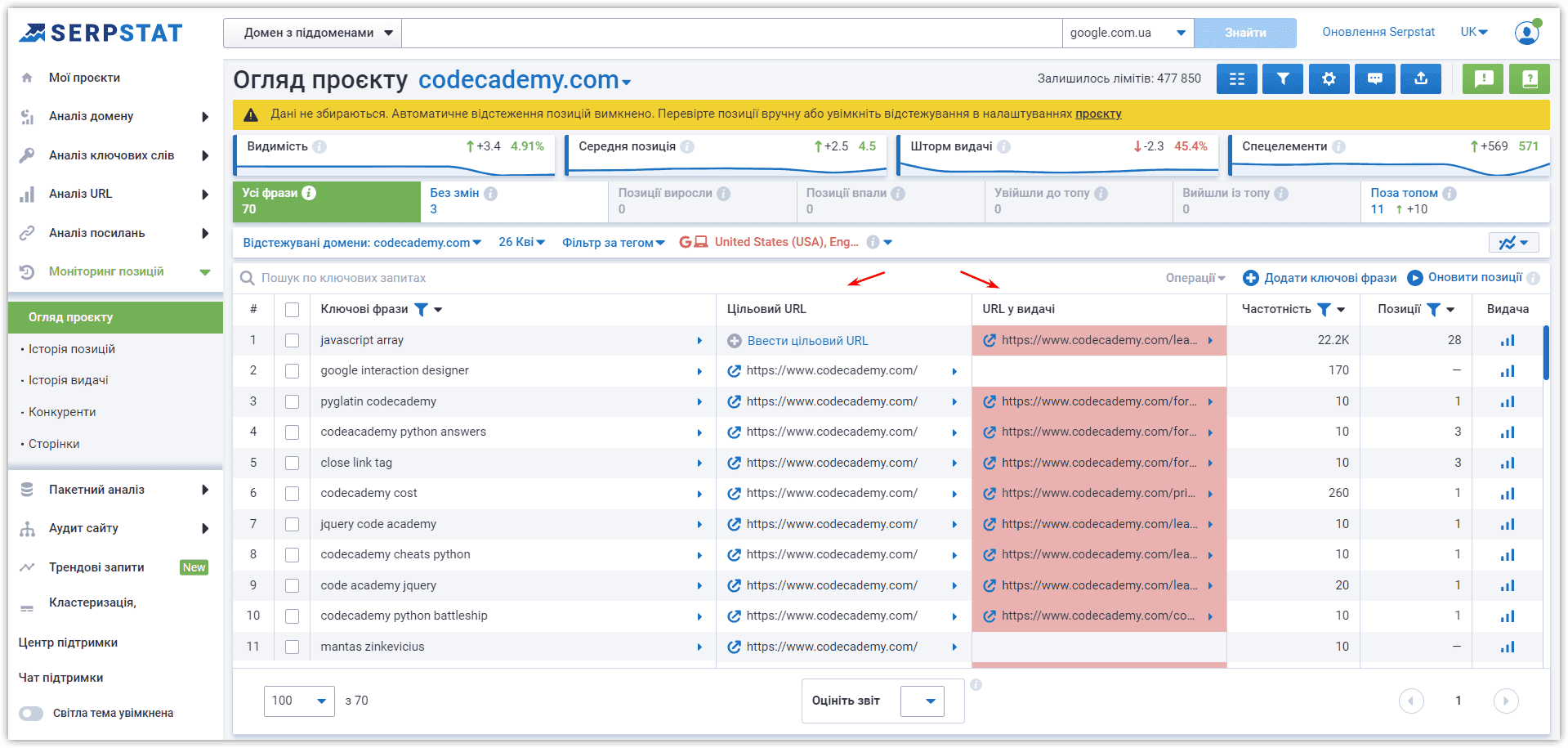This screenshot has height=748, width=1568.
Task: Click the search magnifier icon in keyword search
Action: (247, 278)
